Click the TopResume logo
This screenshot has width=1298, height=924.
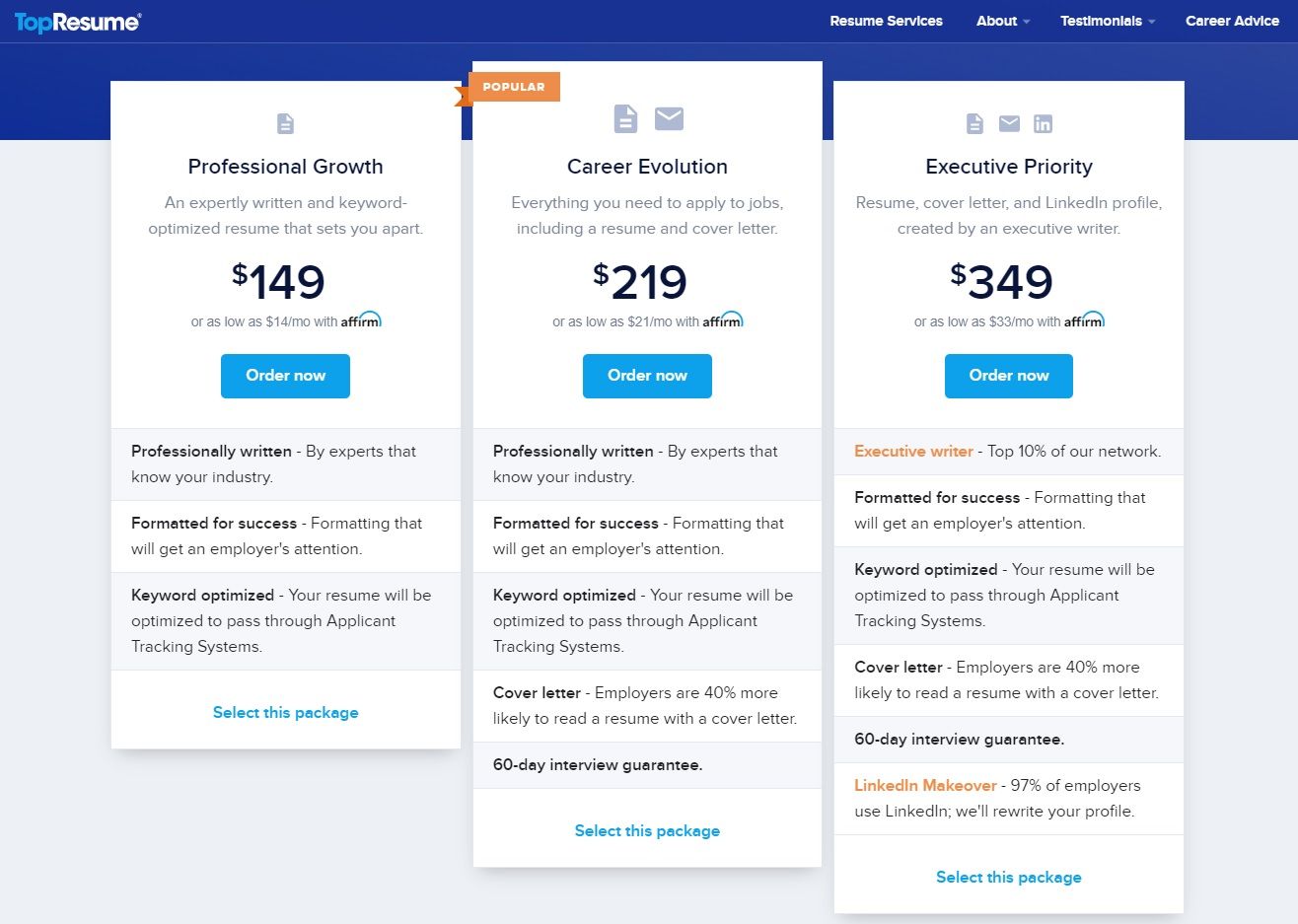78,22
